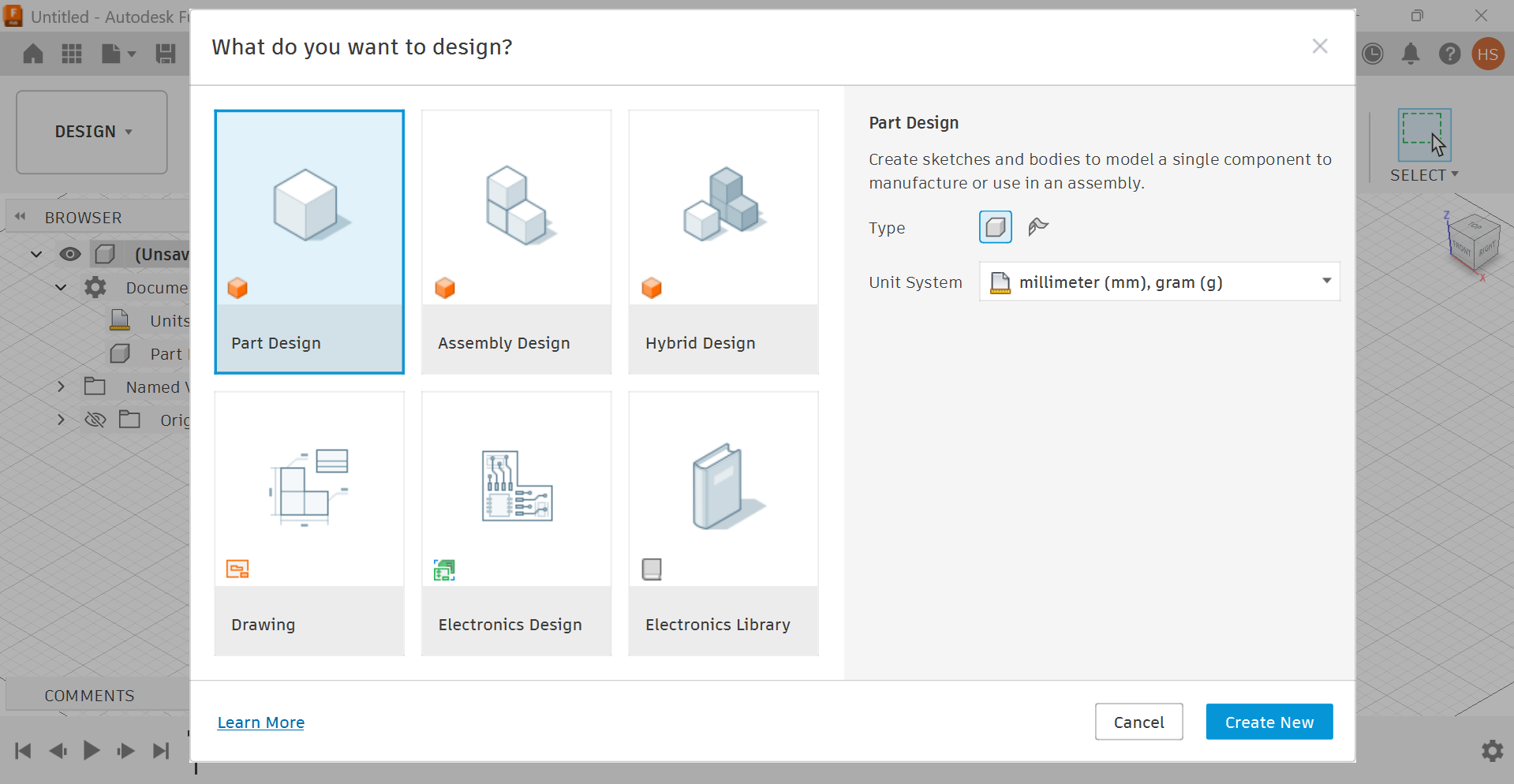The image size is (1514, 784).
Task: Click the Select tool icon
Action: pyautogui.click(x=1425, y=136)
